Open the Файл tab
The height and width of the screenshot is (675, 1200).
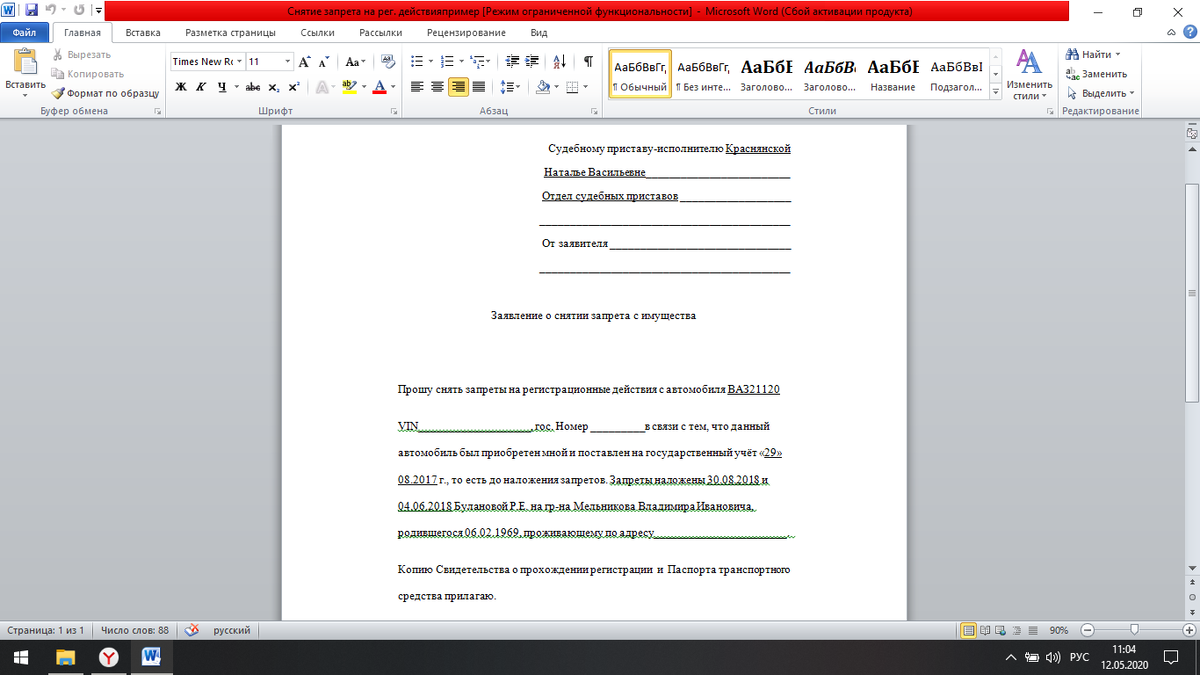coord(24,32)
